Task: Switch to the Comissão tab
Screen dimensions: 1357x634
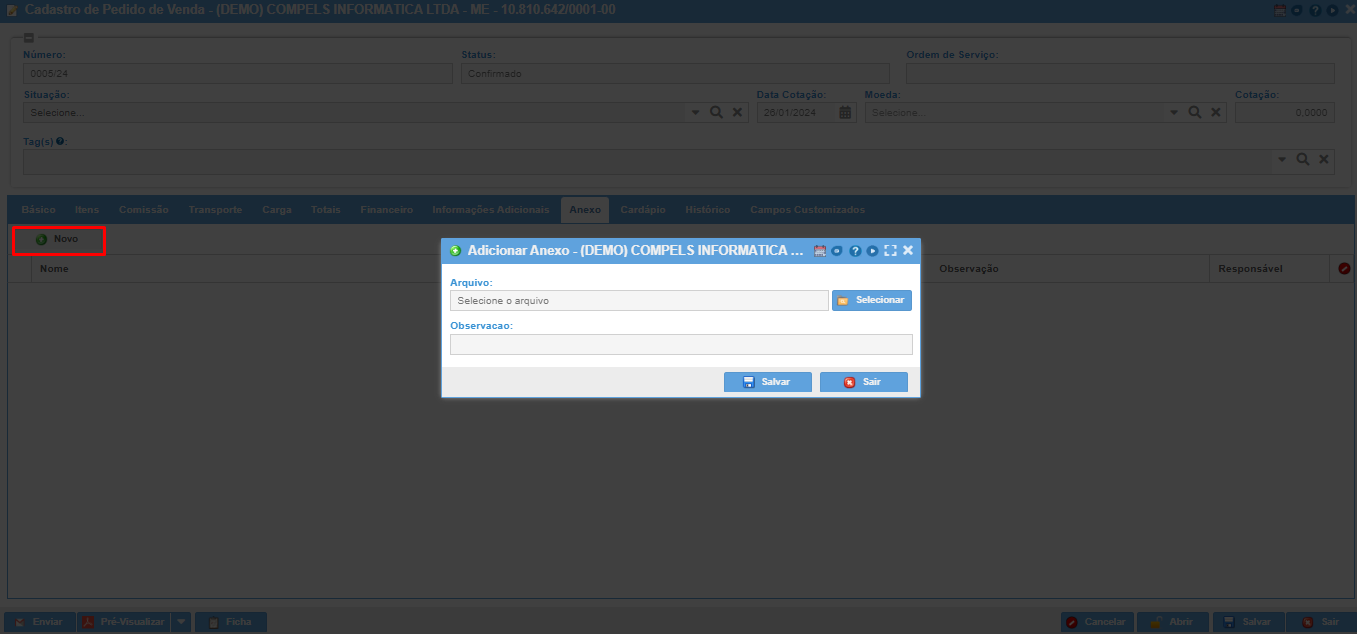Action: (143, 210)
